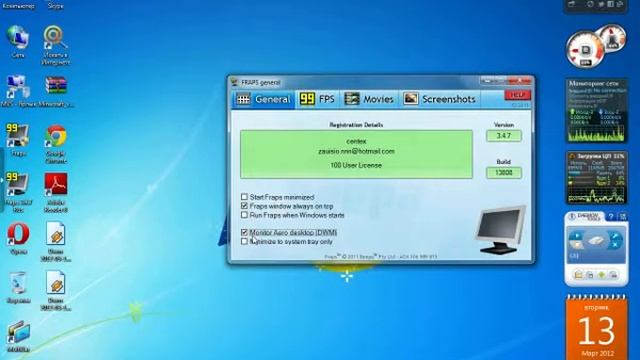Image resolution: width=640 pixels, height=360 pixels.
Task: Click the drive disc image in DAEMON Tools gadget
Action: tap(596, 240)
